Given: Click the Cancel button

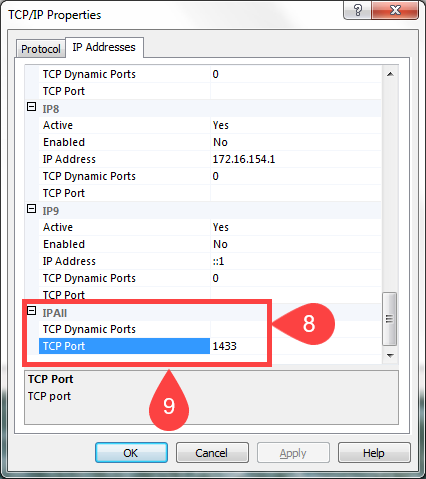Looking at the screenshot, I should click(x=212, y=453).
